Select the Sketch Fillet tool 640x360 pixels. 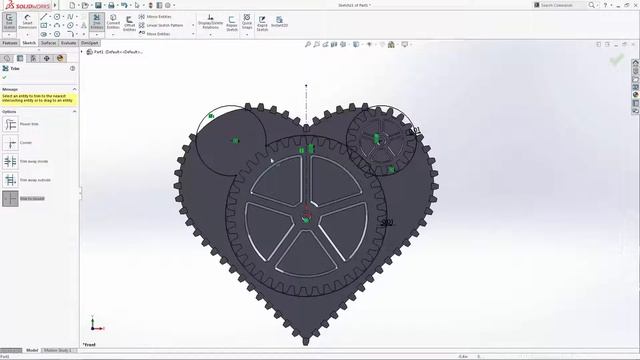click(70, 34)
